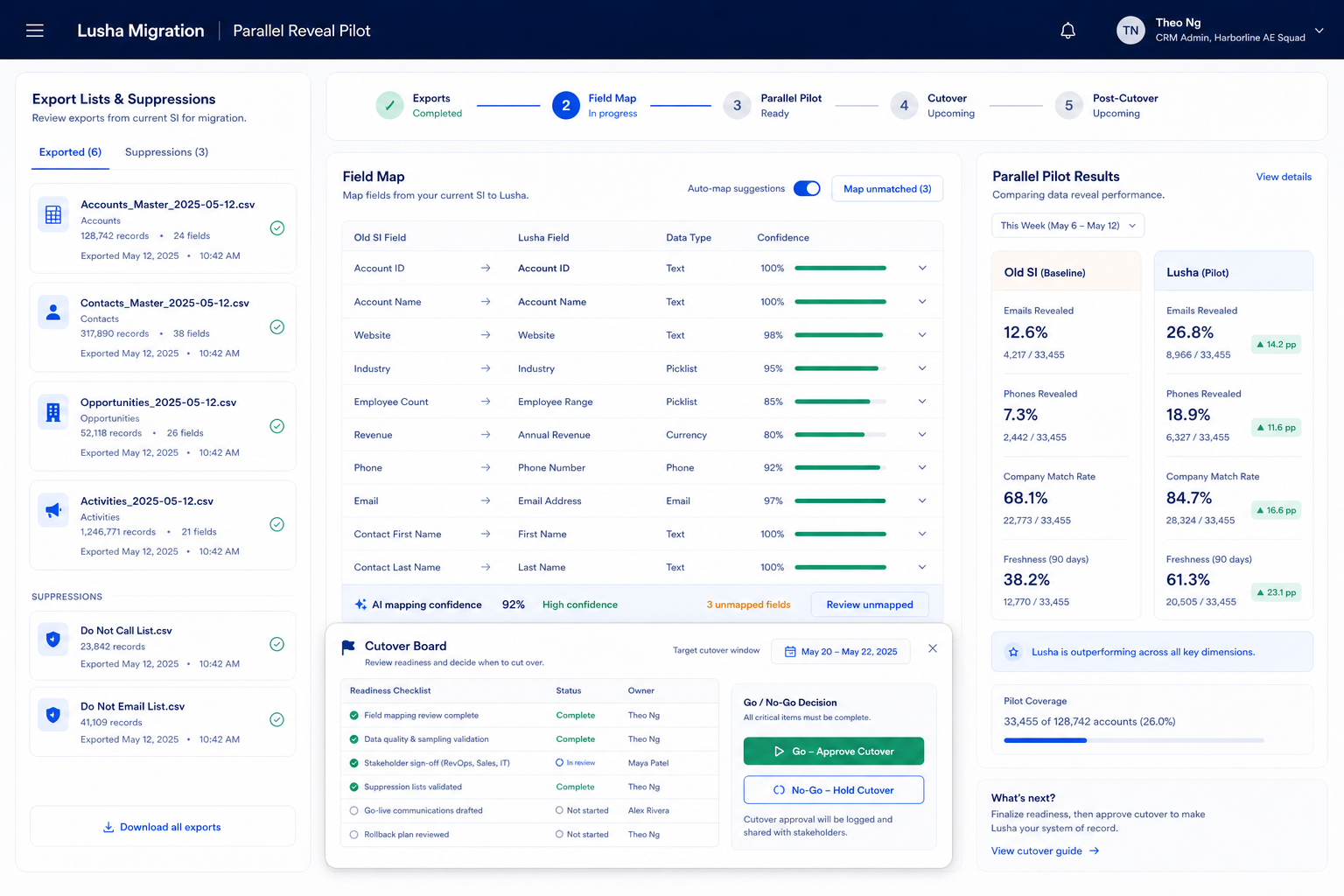Click the Contacts_Master person icon
Viewport: 1344px width, 896px height.
coord(53,312)
